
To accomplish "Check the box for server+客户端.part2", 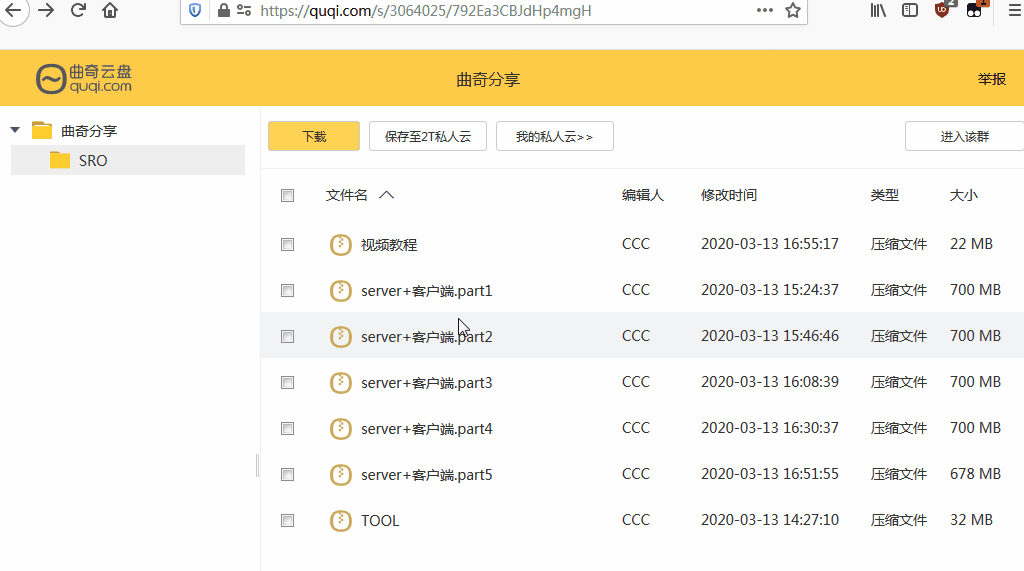I will (x=287, y=336).
